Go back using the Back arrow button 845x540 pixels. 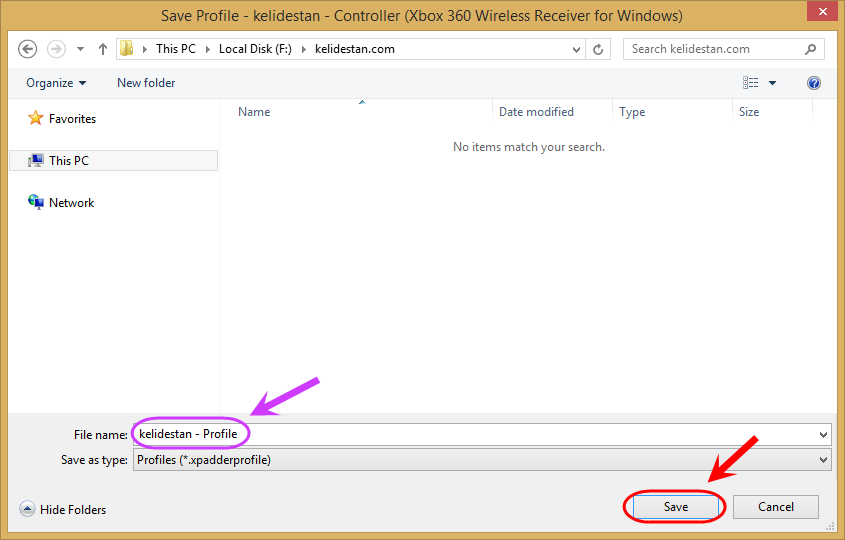[27, 49]
